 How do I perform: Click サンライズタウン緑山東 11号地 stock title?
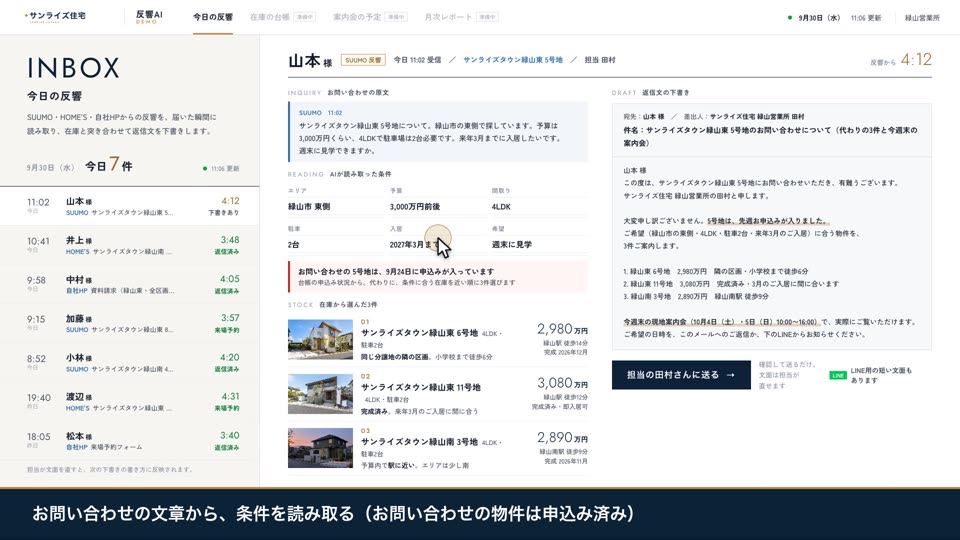(x=421, y=388)
